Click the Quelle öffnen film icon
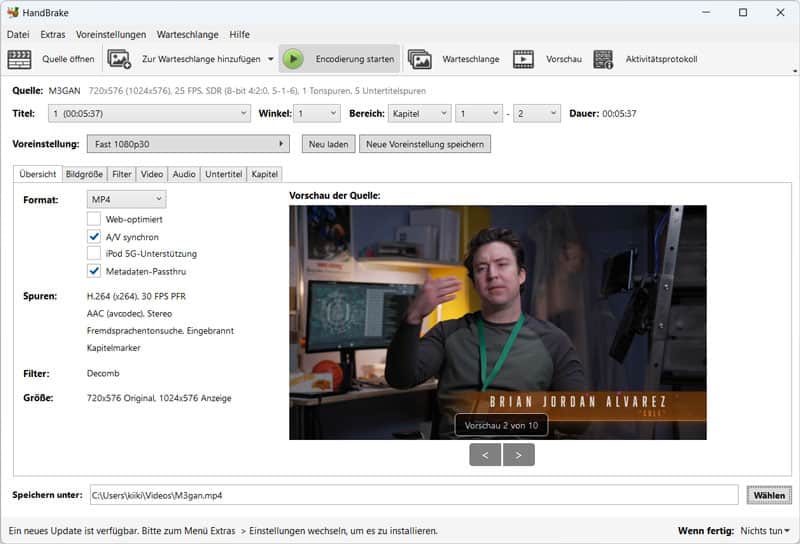Screen dimensions: 800x544 click(x=20, y=59)
